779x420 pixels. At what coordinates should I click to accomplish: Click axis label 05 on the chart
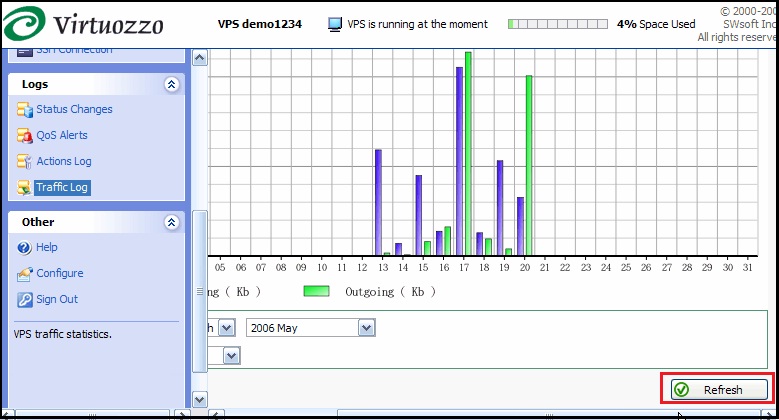pyautogui.click(x=220, y=267)
